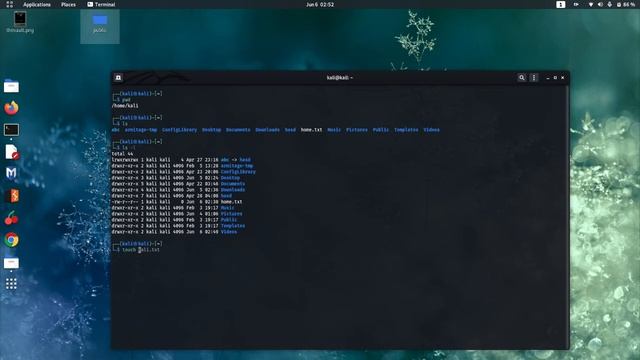Viewport: 640px width, 360px height.
Task: Click the 'total 44' line
Action: 122,154
